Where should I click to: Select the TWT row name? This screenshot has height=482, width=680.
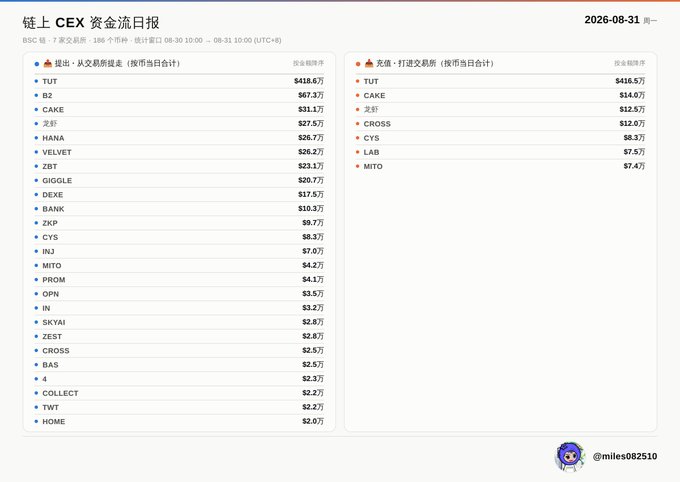click(51, 407)
